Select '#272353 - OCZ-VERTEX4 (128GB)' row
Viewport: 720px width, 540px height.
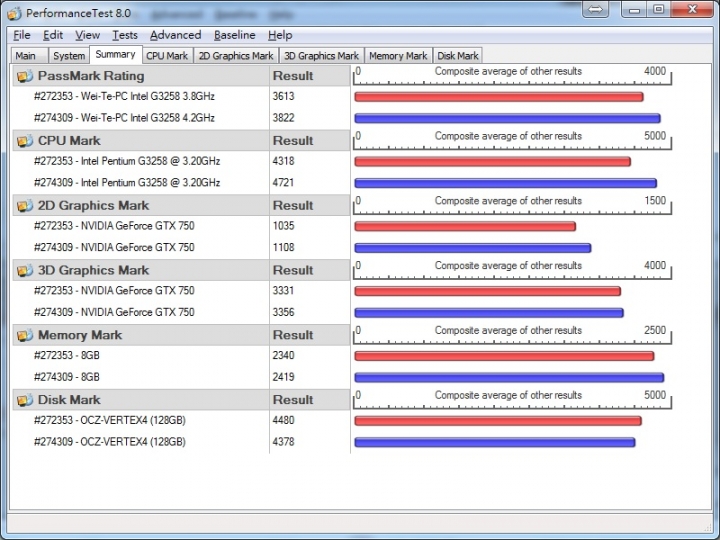pos(110,420)
